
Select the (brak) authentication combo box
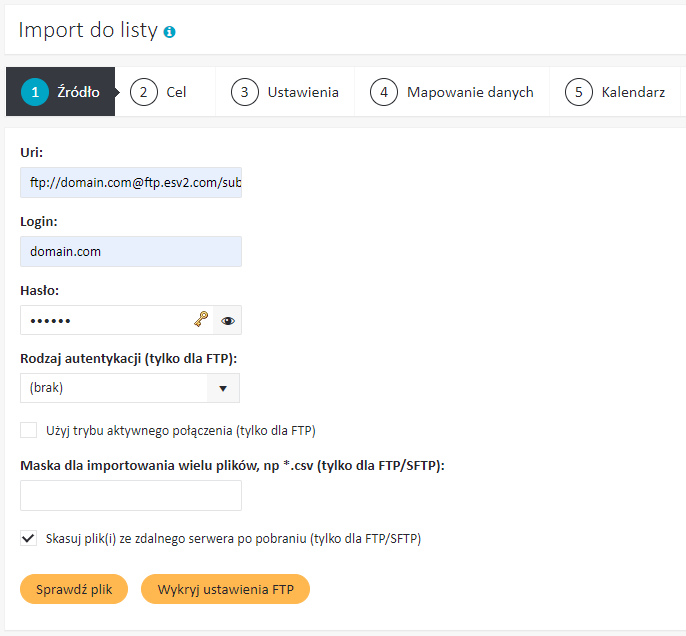pyautogui.click(x=130, y=388)
